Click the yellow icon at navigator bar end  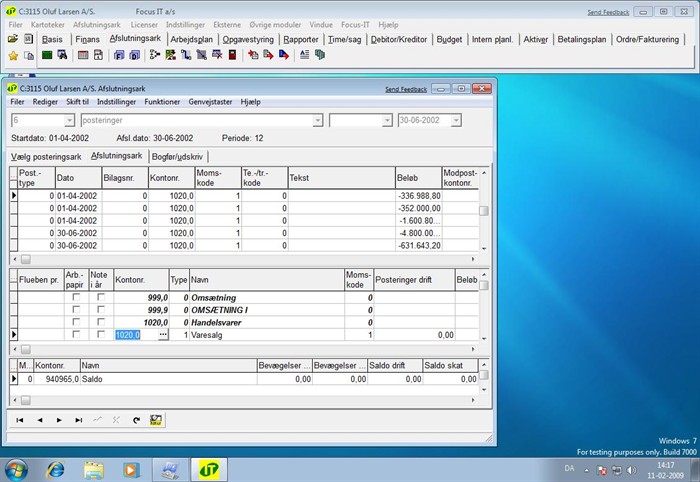pos(156,420)
